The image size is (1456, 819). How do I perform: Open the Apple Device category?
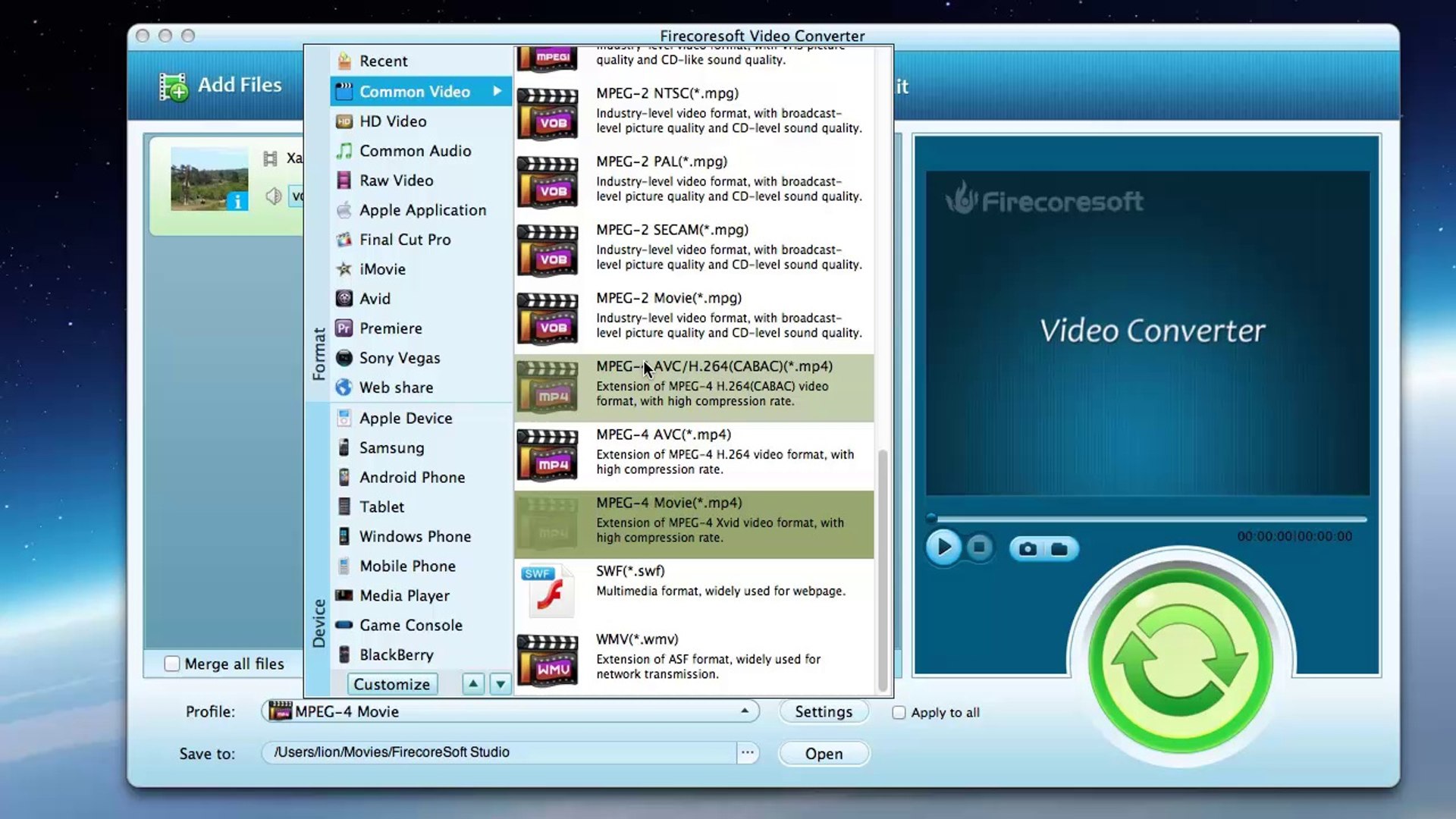pos(406,419)
